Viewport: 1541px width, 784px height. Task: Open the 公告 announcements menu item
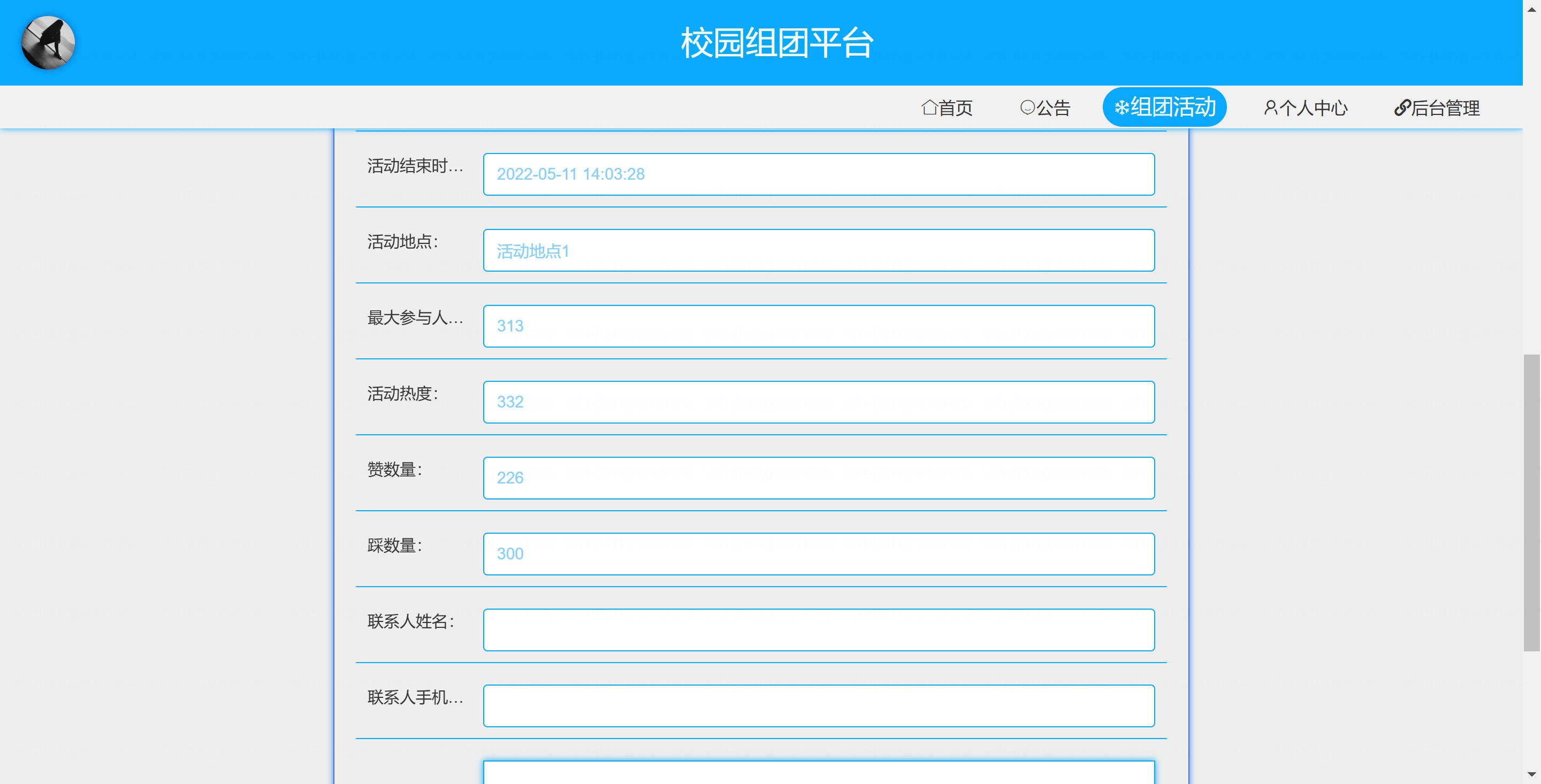tap(1044, 107)
